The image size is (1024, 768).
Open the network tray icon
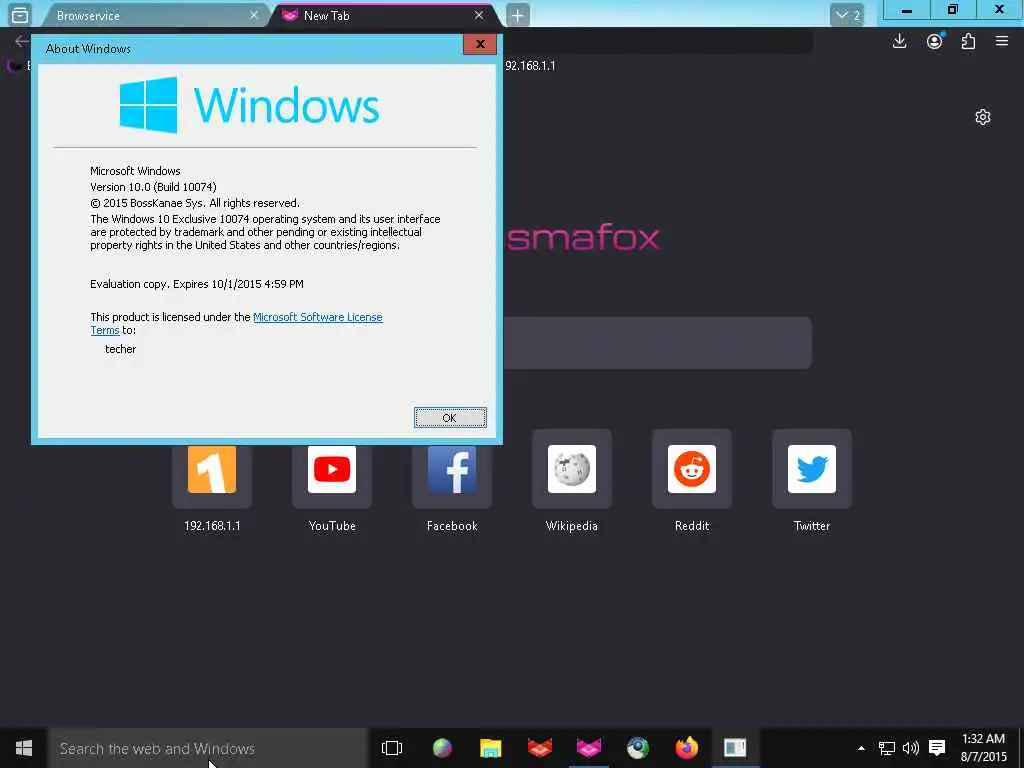pos(886,748)
